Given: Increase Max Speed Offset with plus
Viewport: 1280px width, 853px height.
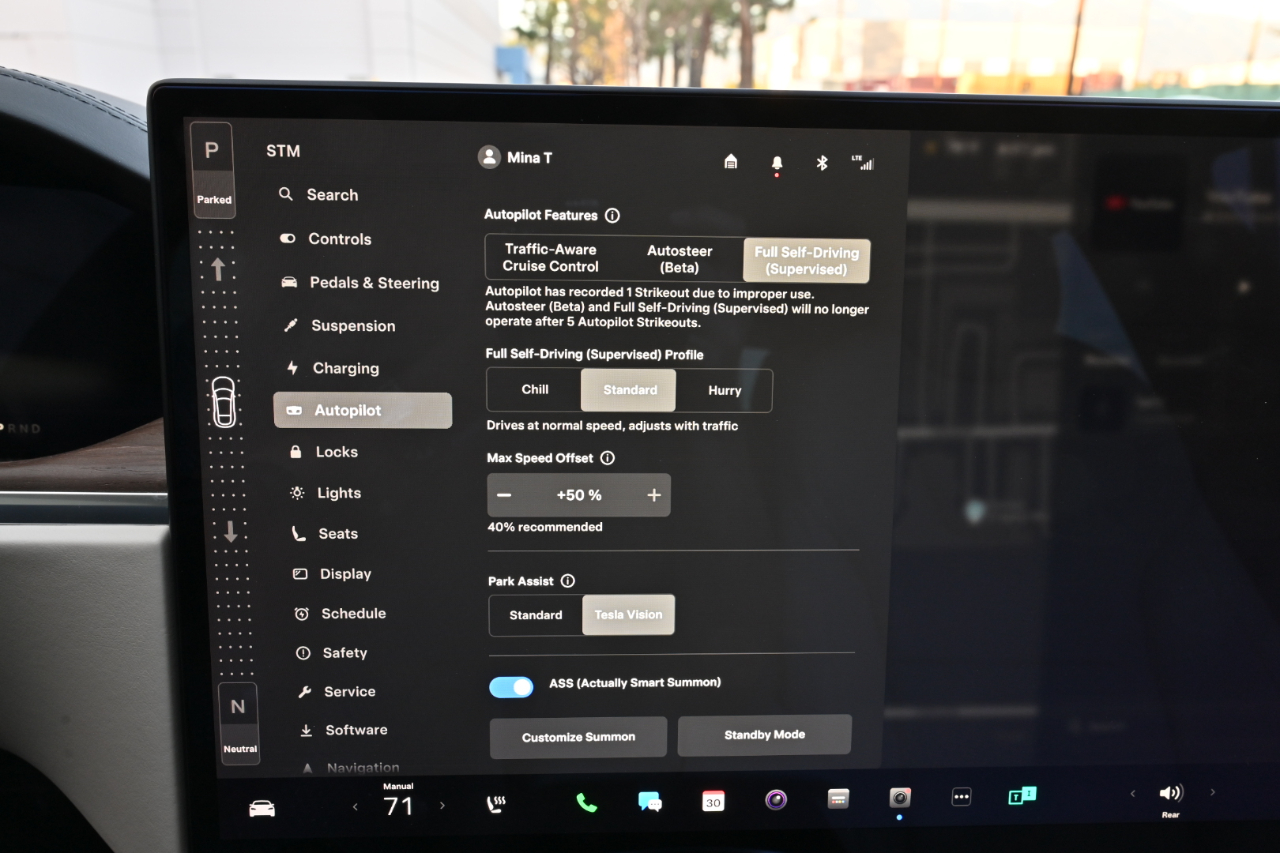Looking at the screenshot, I should [654, 495].
